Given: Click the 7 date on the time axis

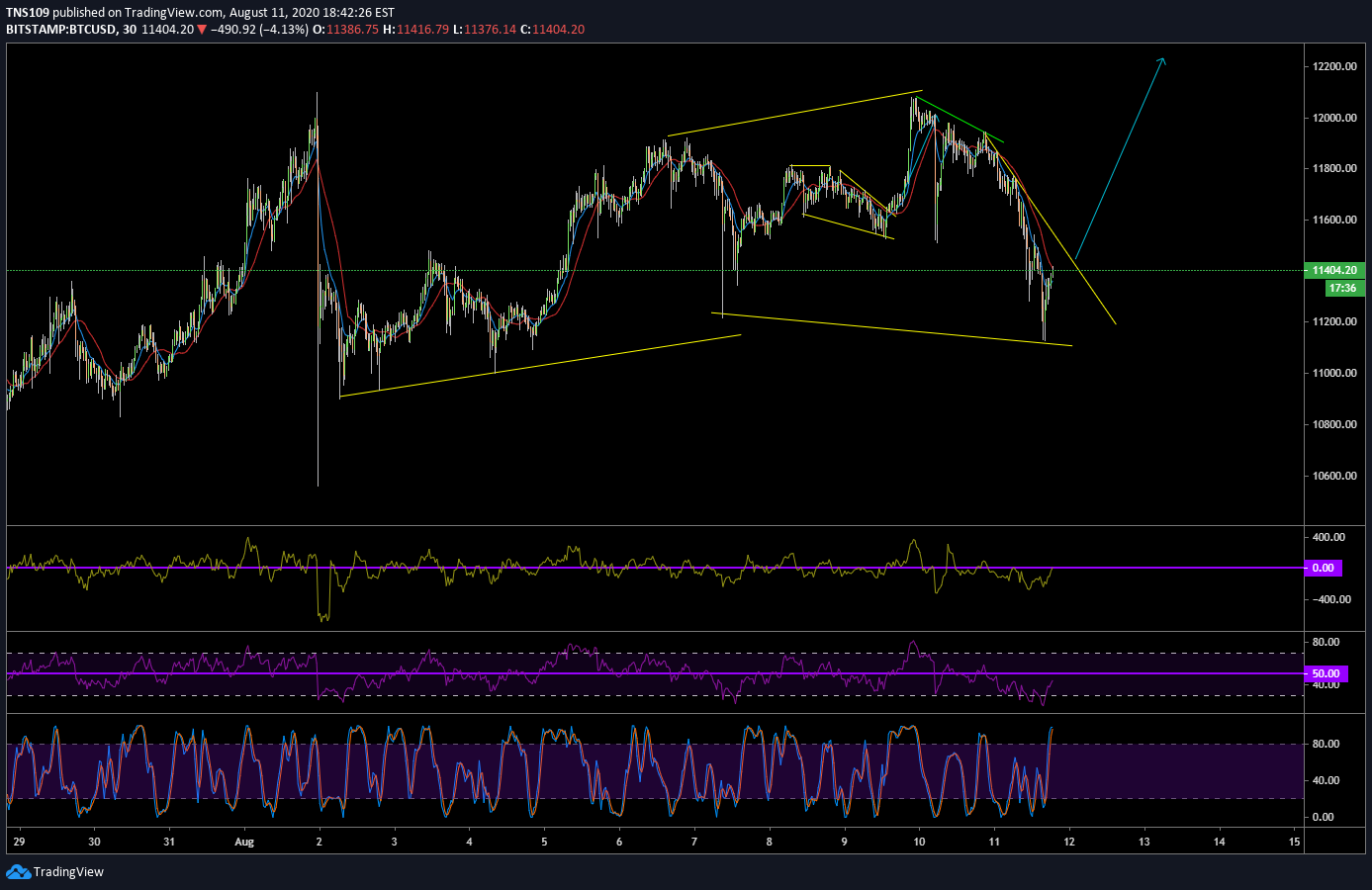Looking at the screenshot, I should click(x=694, y=842).
